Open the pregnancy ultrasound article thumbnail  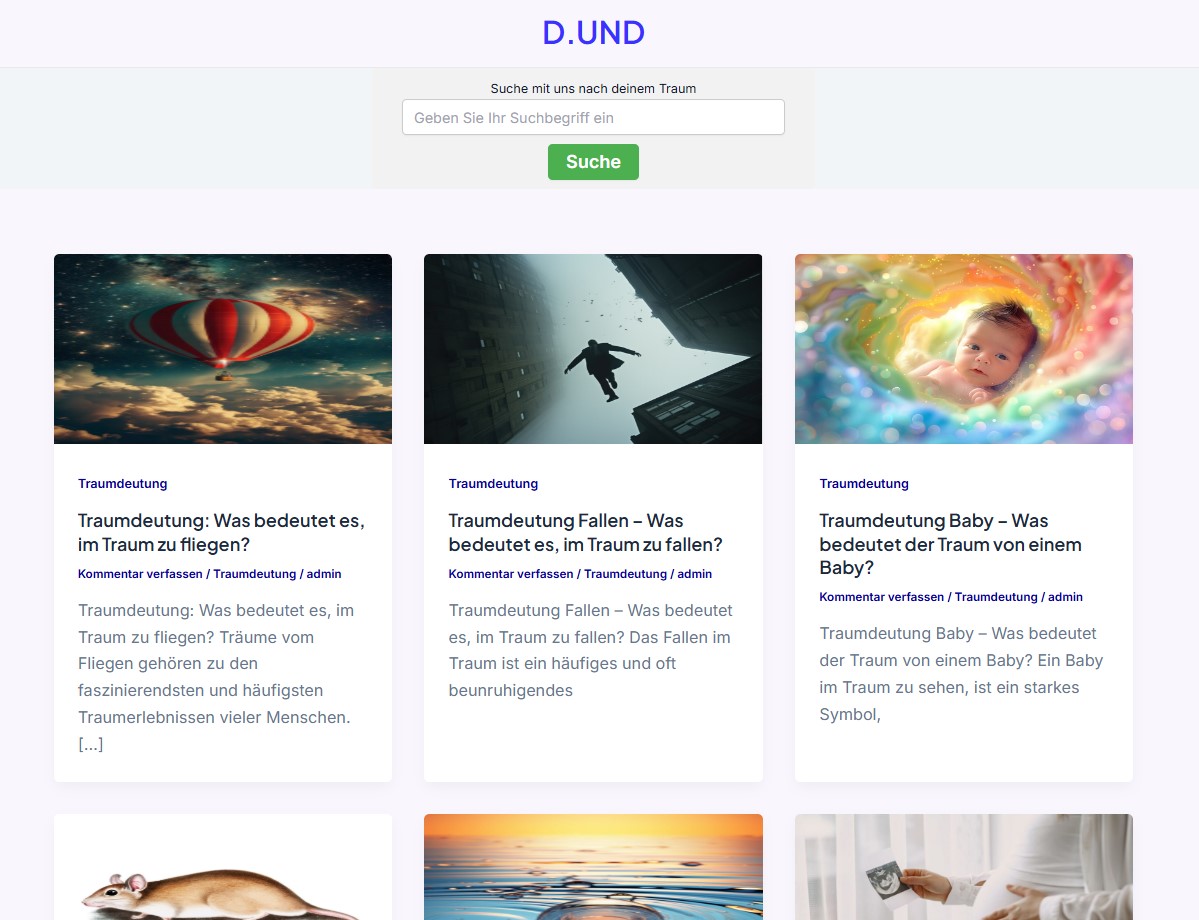tap(963, 867)
